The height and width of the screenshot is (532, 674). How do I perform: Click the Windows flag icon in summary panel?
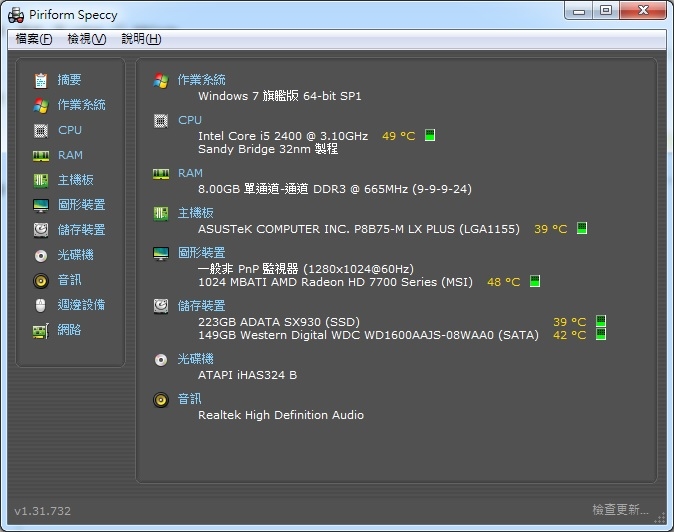click(161, 80)
